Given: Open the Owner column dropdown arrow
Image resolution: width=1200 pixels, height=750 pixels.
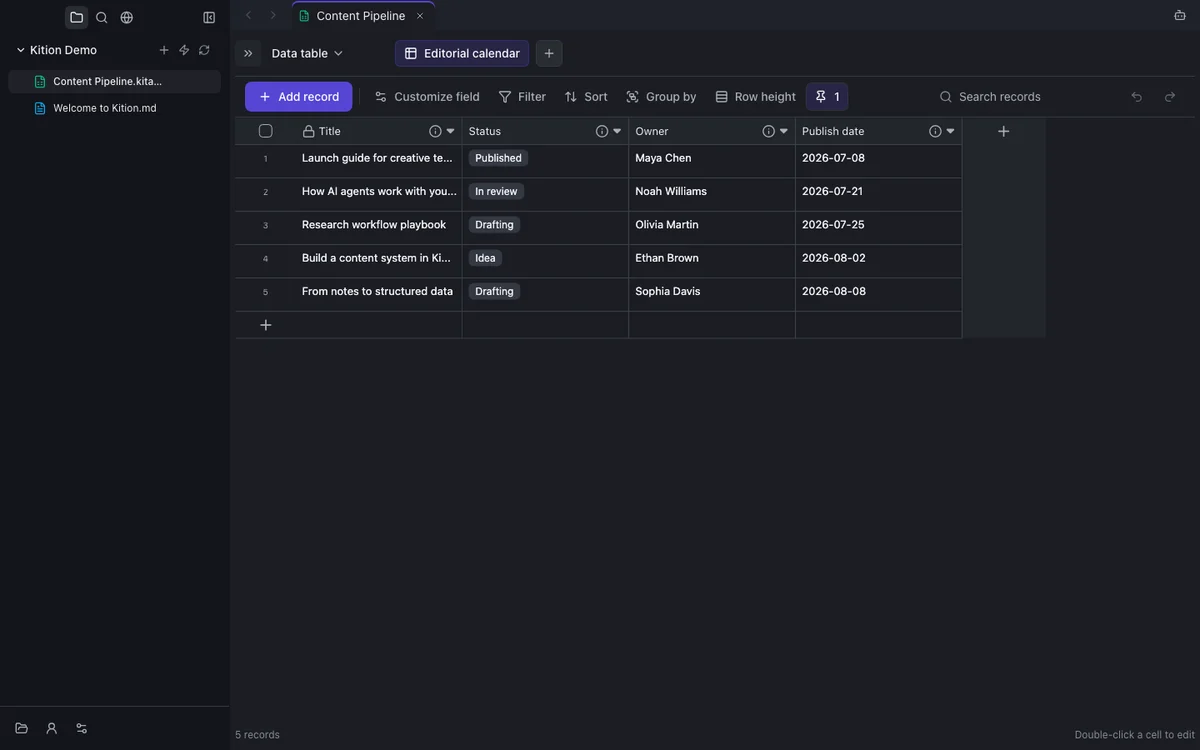Looking at the screenshot, I should [x=784, y=131].
